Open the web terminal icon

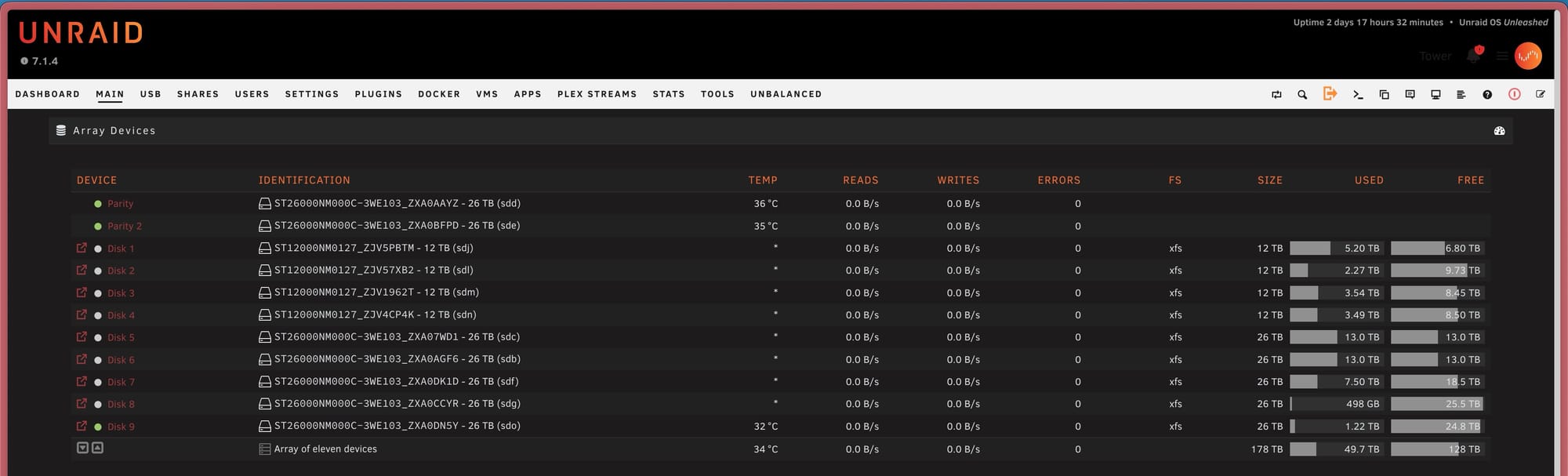[x=1358, y=94]
